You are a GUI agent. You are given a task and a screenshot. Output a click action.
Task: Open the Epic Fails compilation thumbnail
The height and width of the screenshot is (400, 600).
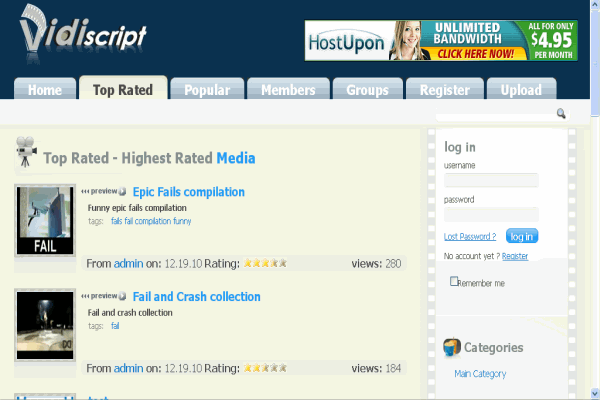(x=45, y=222)
